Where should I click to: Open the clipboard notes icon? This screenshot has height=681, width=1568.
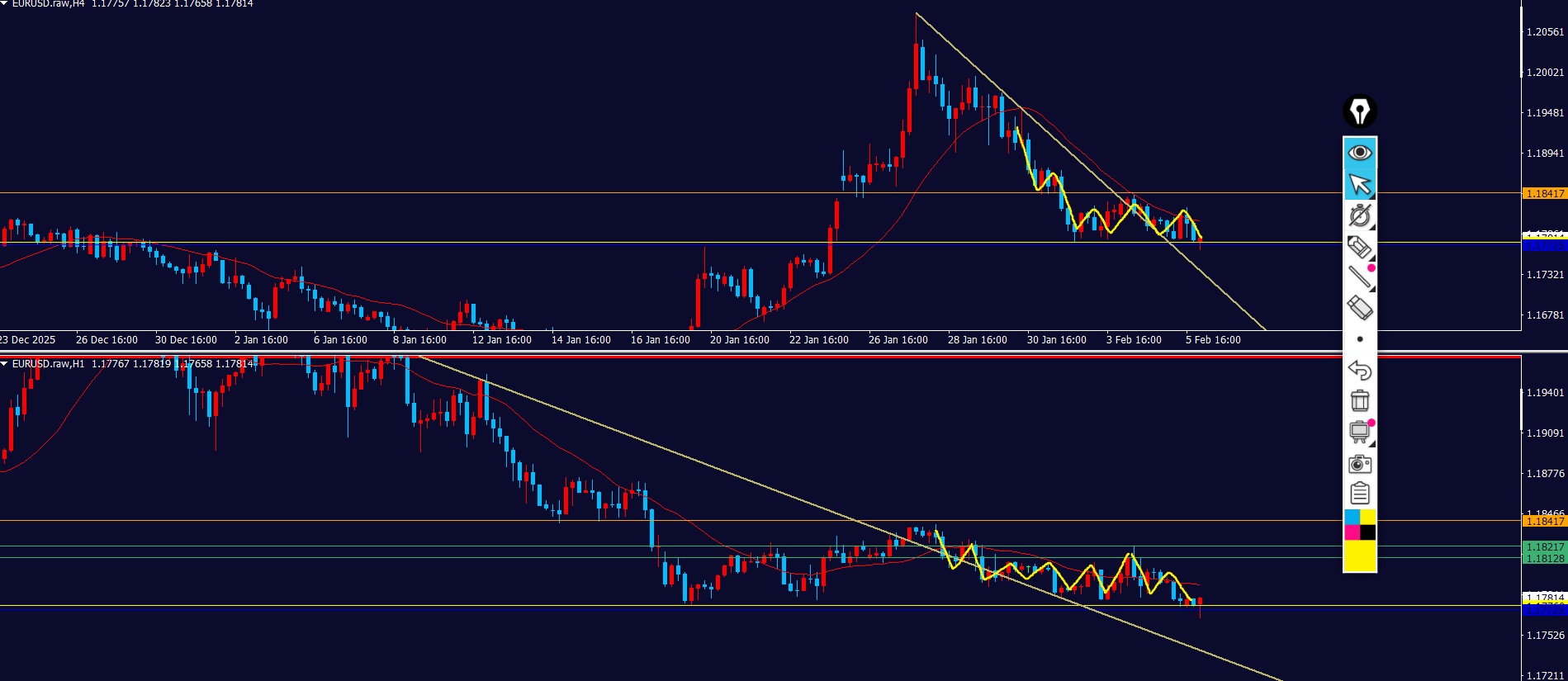point(1359,494)
